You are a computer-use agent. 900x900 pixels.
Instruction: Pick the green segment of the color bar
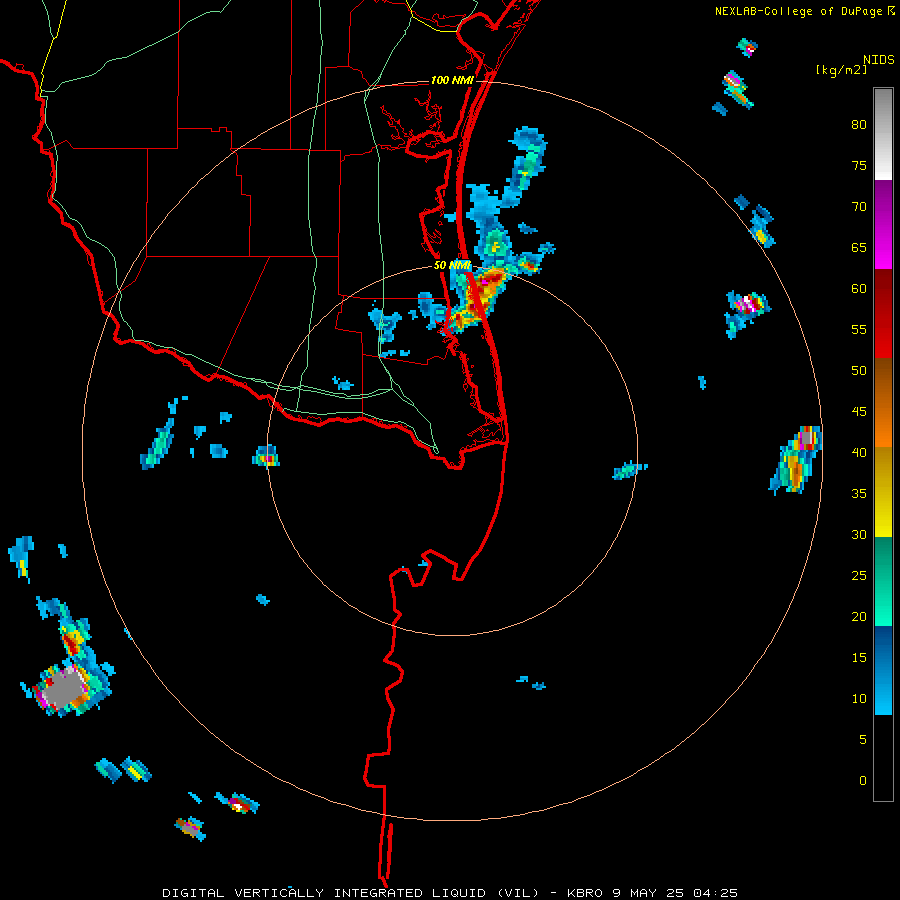pyautogui.click(x=883, y=581)
